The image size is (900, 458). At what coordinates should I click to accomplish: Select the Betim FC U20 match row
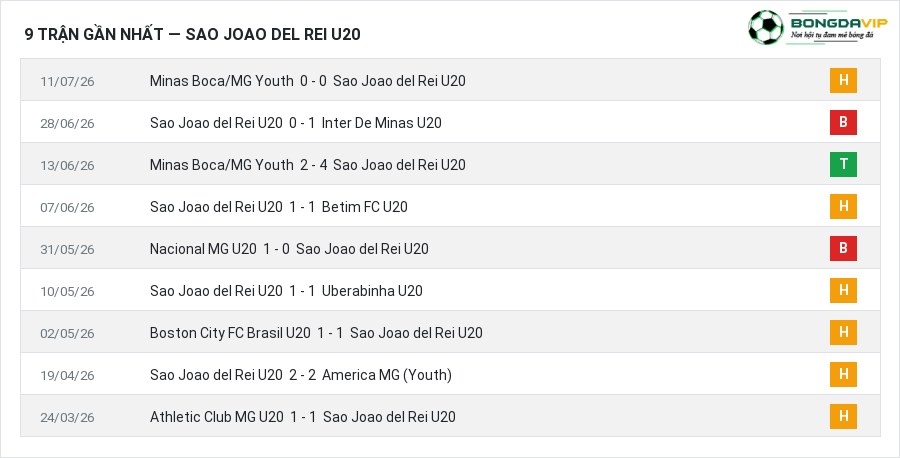(450, 206)
